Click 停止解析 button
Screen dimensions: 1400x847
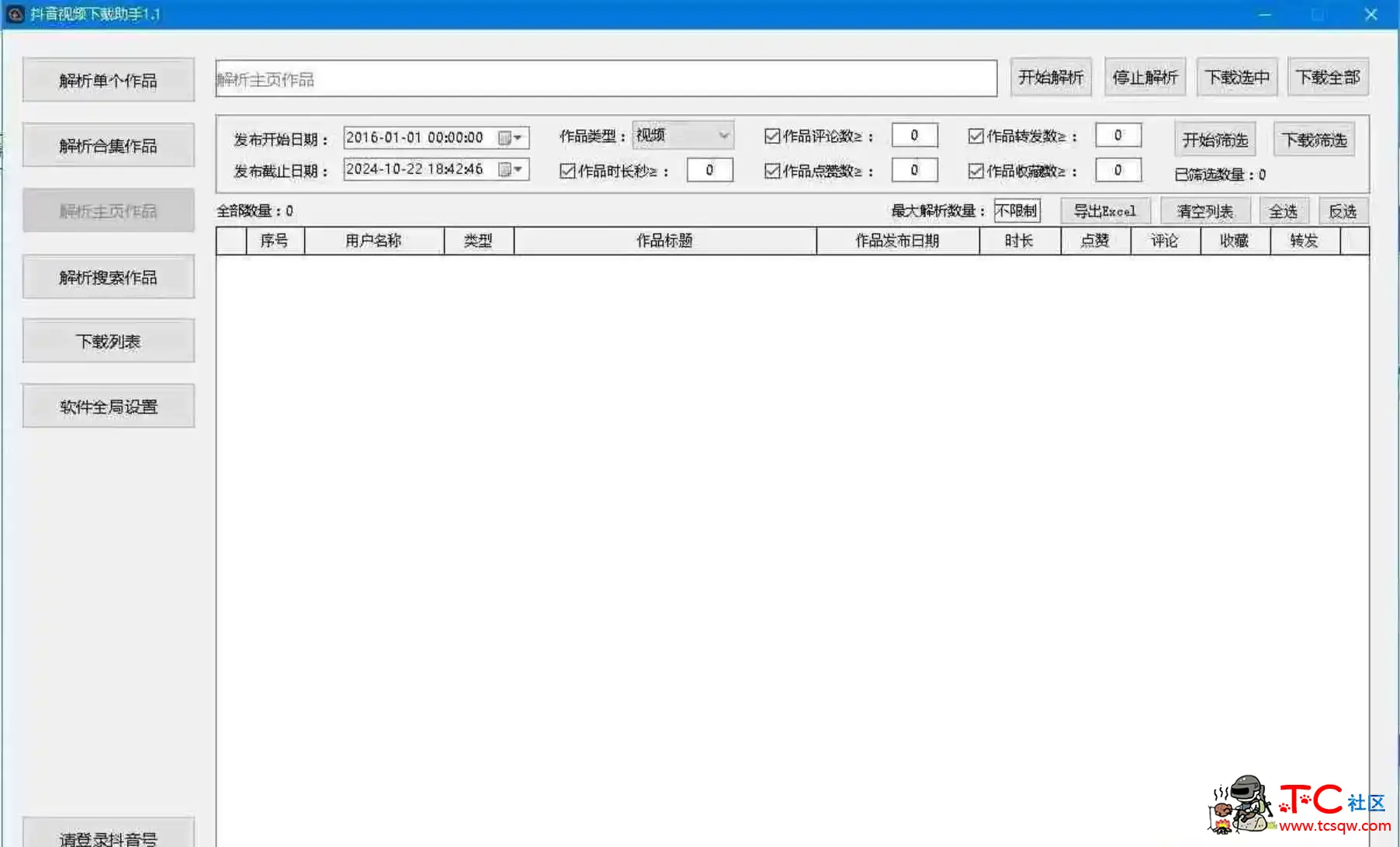pyautogui.click(x=1145, y=77)
